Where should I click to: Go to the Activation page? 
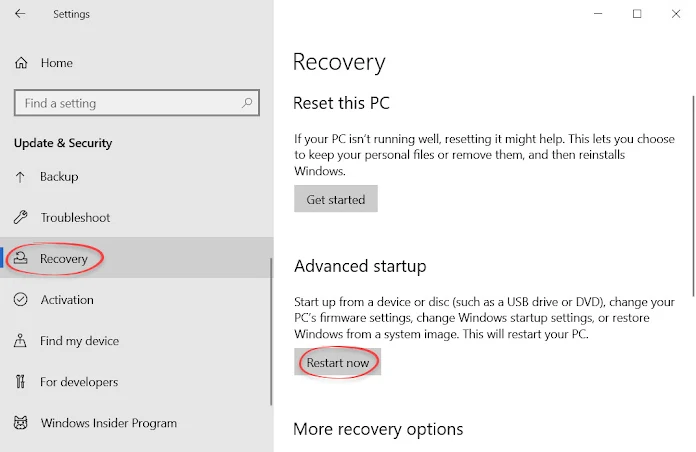click(66, 300)
